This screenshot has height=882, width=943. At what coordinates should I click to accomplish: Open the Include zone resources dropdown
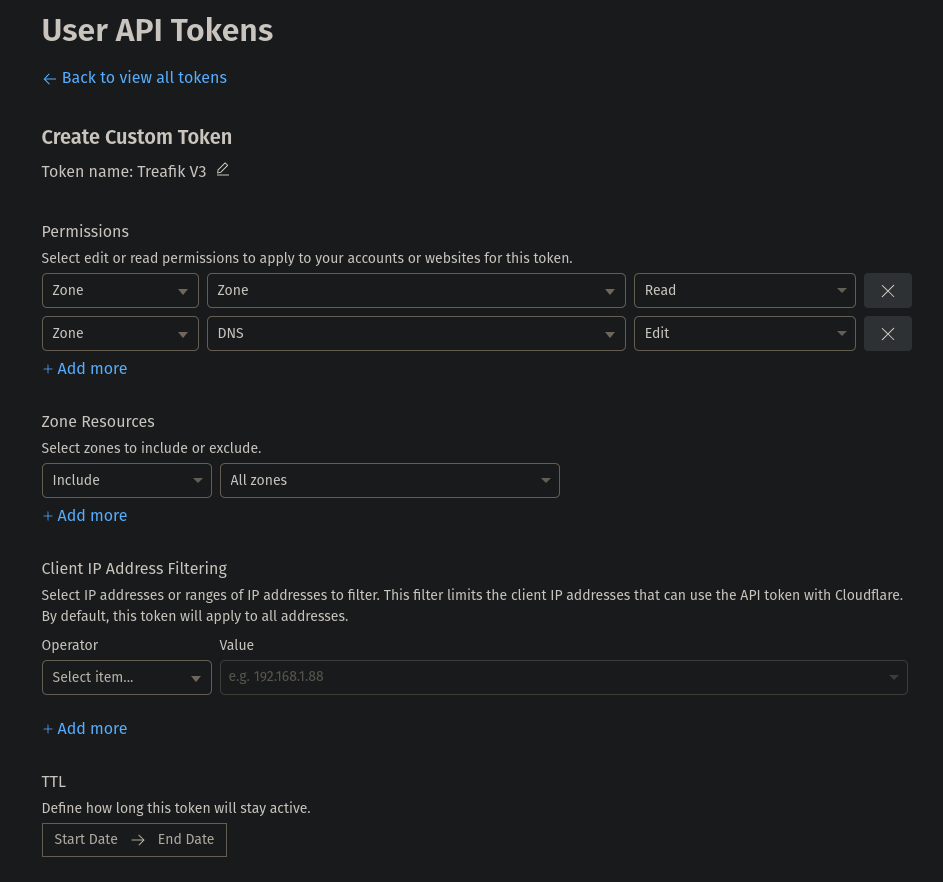pos(127,481)
